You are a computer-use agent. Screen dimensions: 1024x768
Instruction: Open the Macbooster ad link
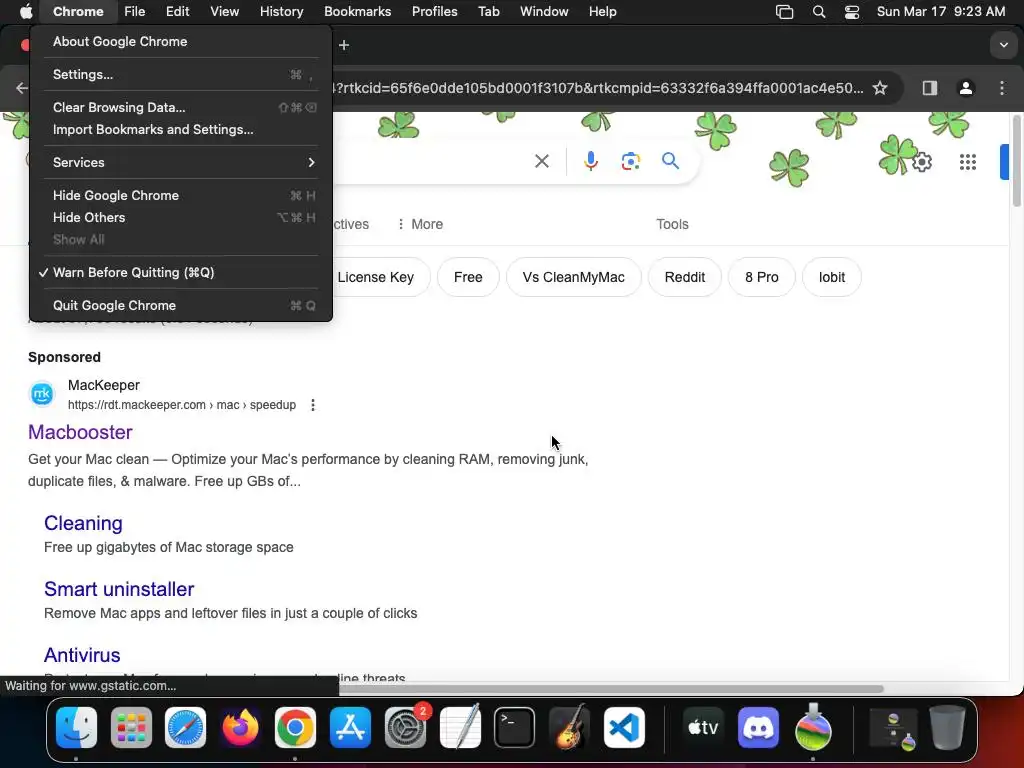click(80, 432)
